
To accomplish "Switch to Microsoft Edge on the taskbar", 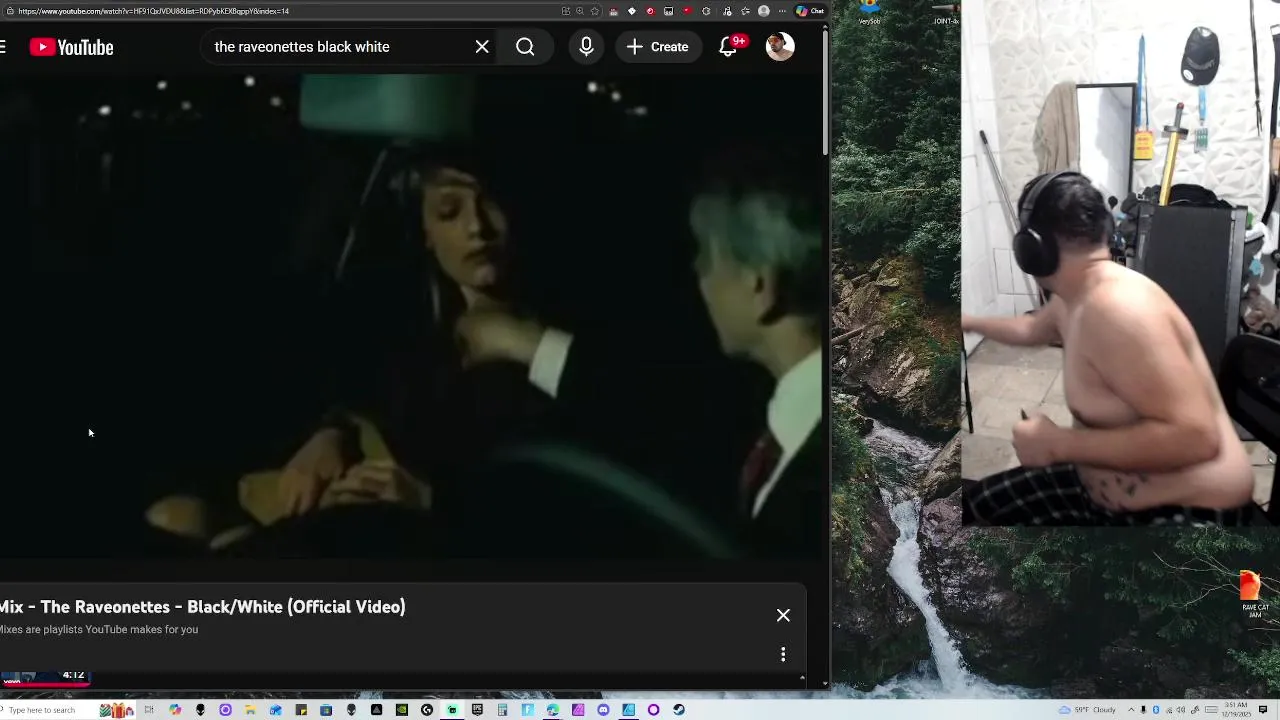I will pos(552,710).
